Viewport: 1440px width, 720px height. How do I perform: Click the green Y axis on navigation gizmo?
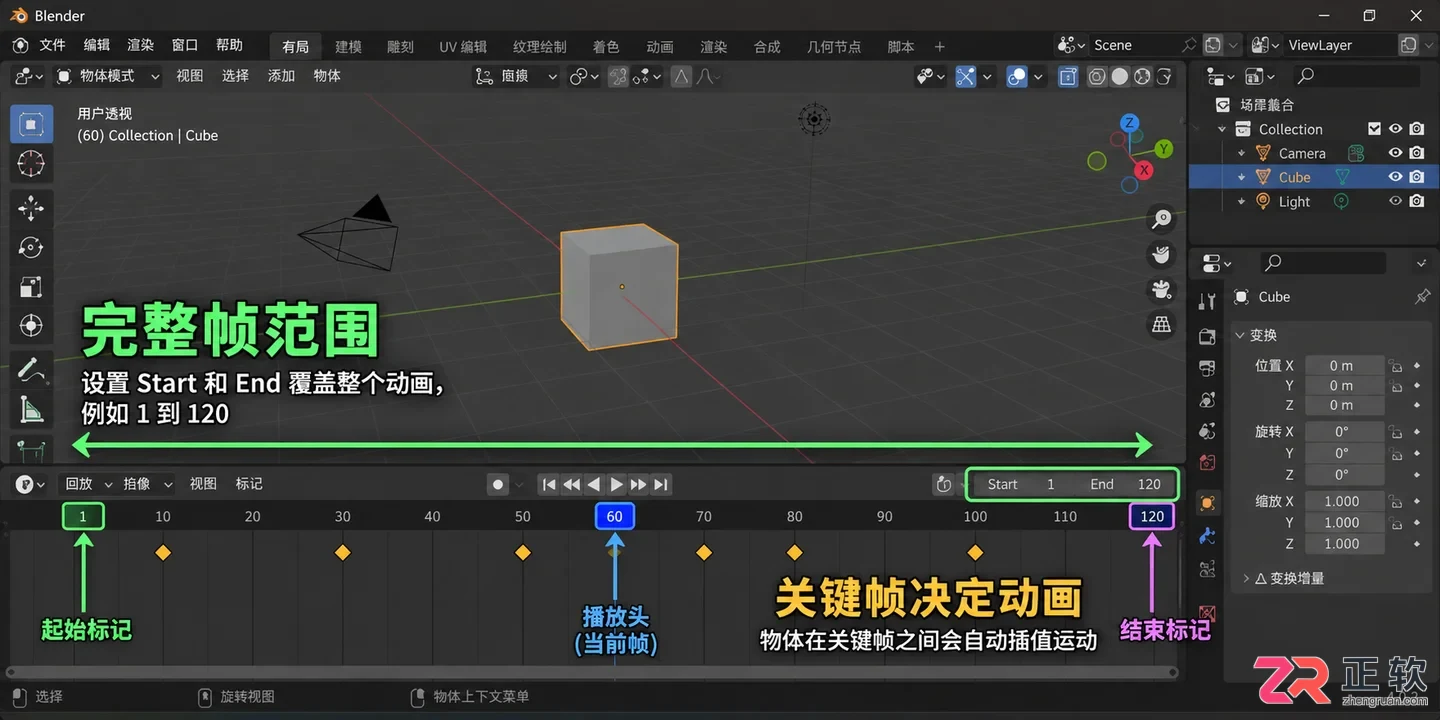[1163, 148]
